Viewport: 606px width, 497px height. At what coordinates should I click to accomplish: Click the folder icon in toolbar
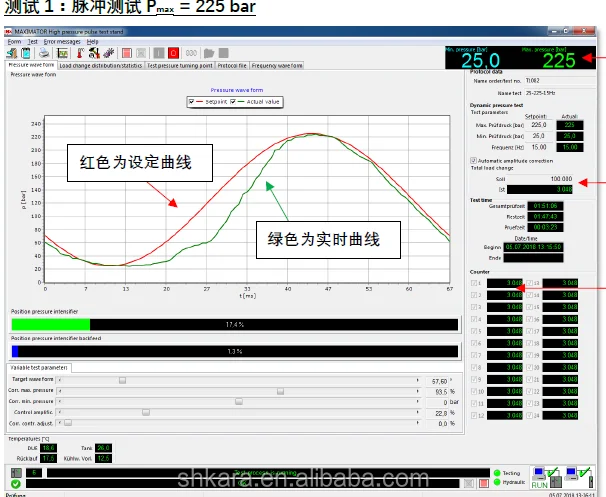tap(209, 52)
